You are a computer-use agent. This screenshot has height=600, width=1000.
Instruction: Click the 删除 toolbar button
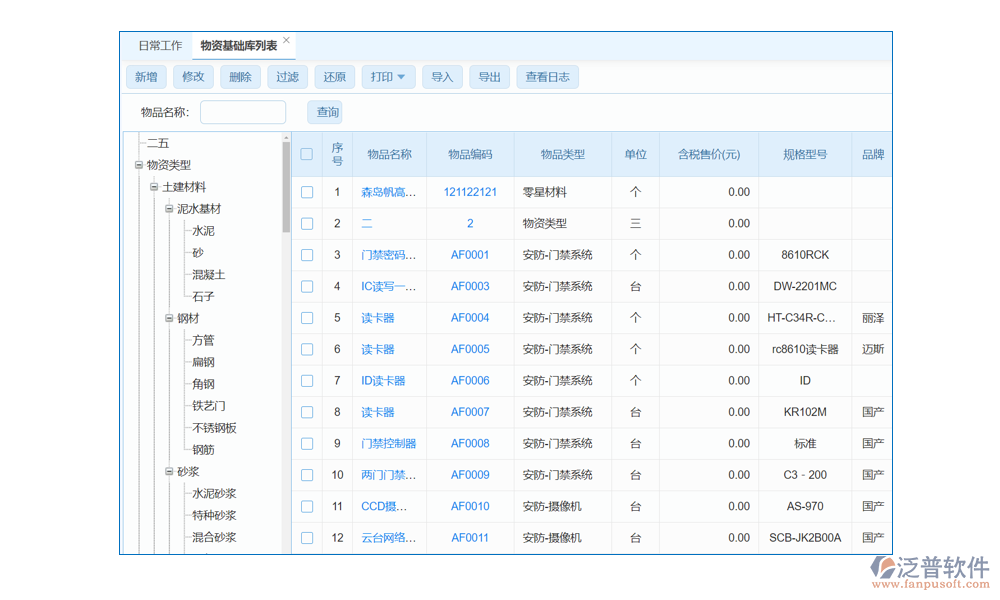click(240, 77)
